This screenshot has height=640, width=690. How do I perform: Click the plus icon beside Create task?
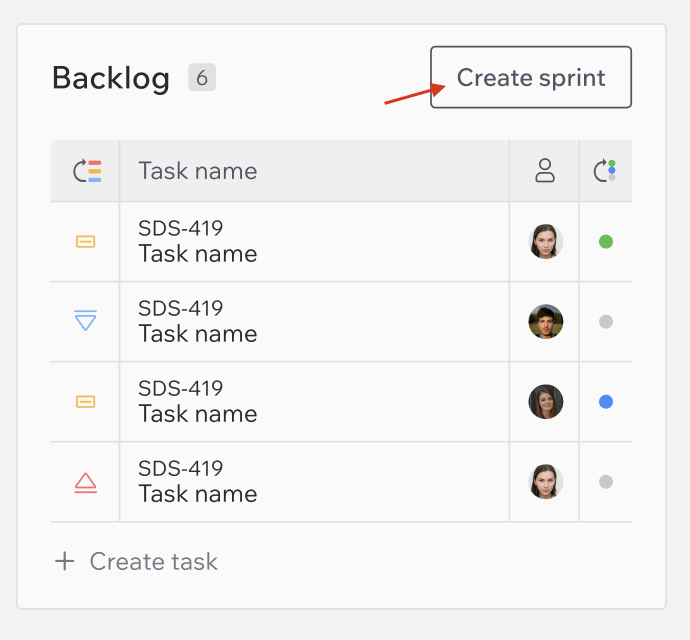click(65, 561)
